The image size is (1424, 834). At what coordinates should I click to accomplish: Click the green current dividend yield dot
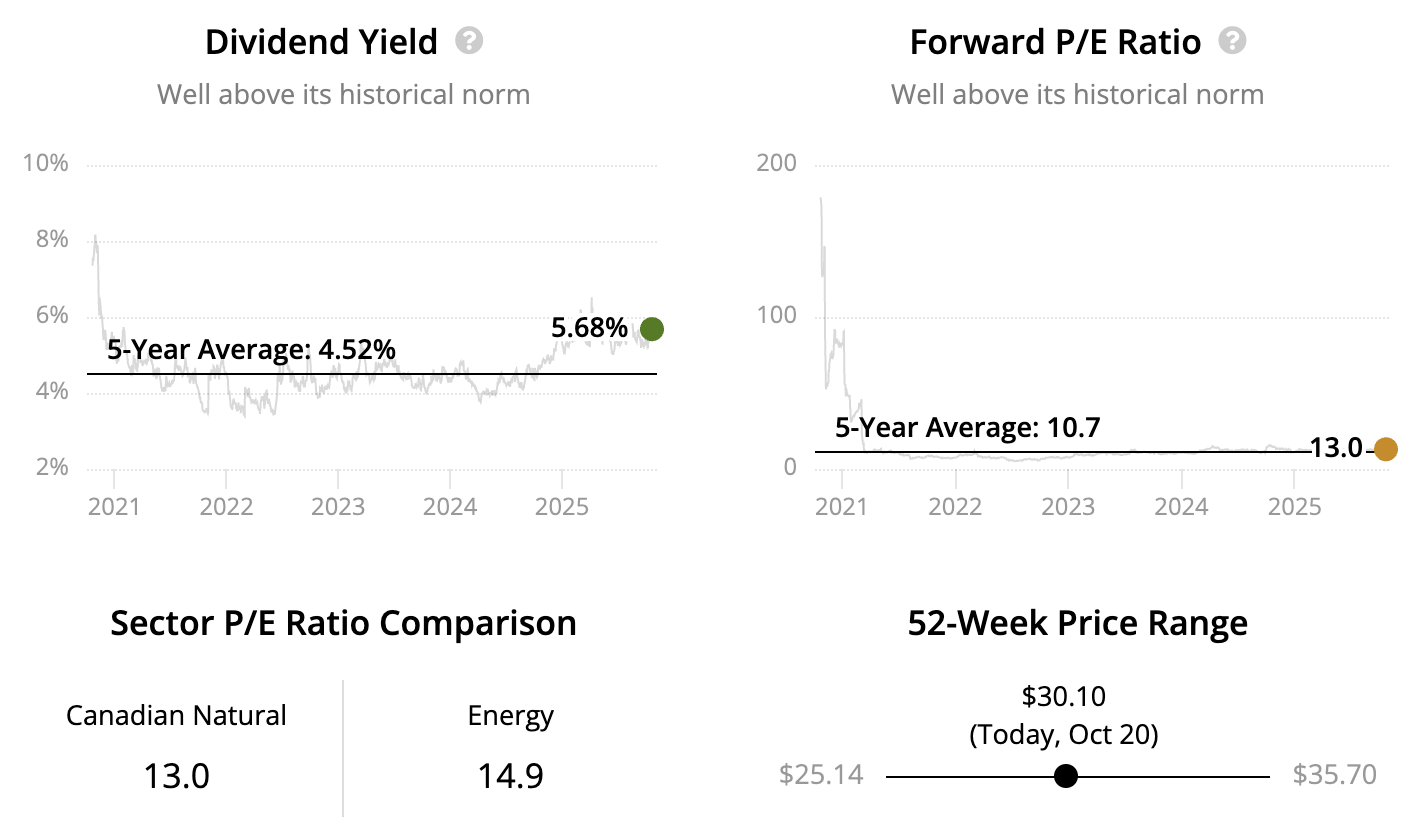(652, 328)
